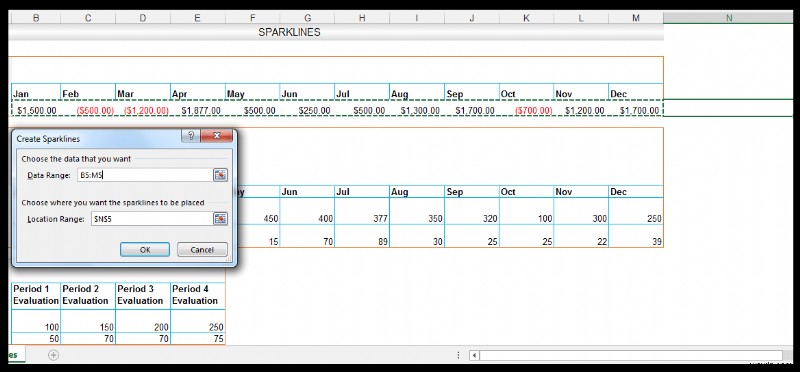800x372 pixels.
Task: Click the May header cell in first table
Action: pyautogui.click(x=253, y=92)
